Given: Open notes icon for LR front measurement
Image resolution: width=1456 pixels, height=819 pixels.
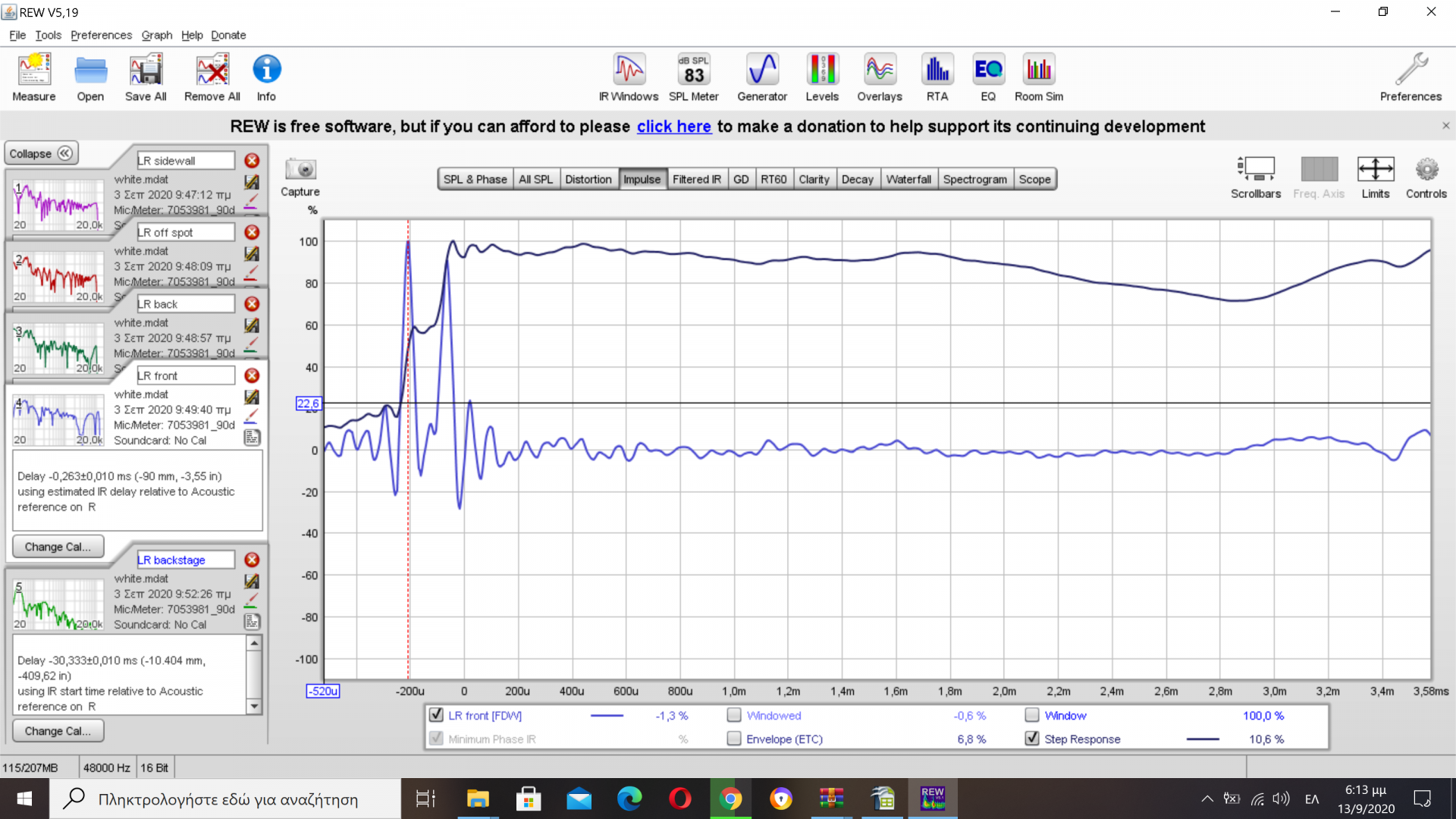Looking at the screenshot, I should [x=252, y=438].
